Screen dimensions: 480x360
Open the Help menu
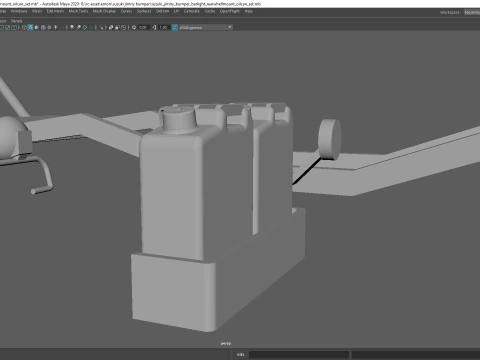click(249, 11)
